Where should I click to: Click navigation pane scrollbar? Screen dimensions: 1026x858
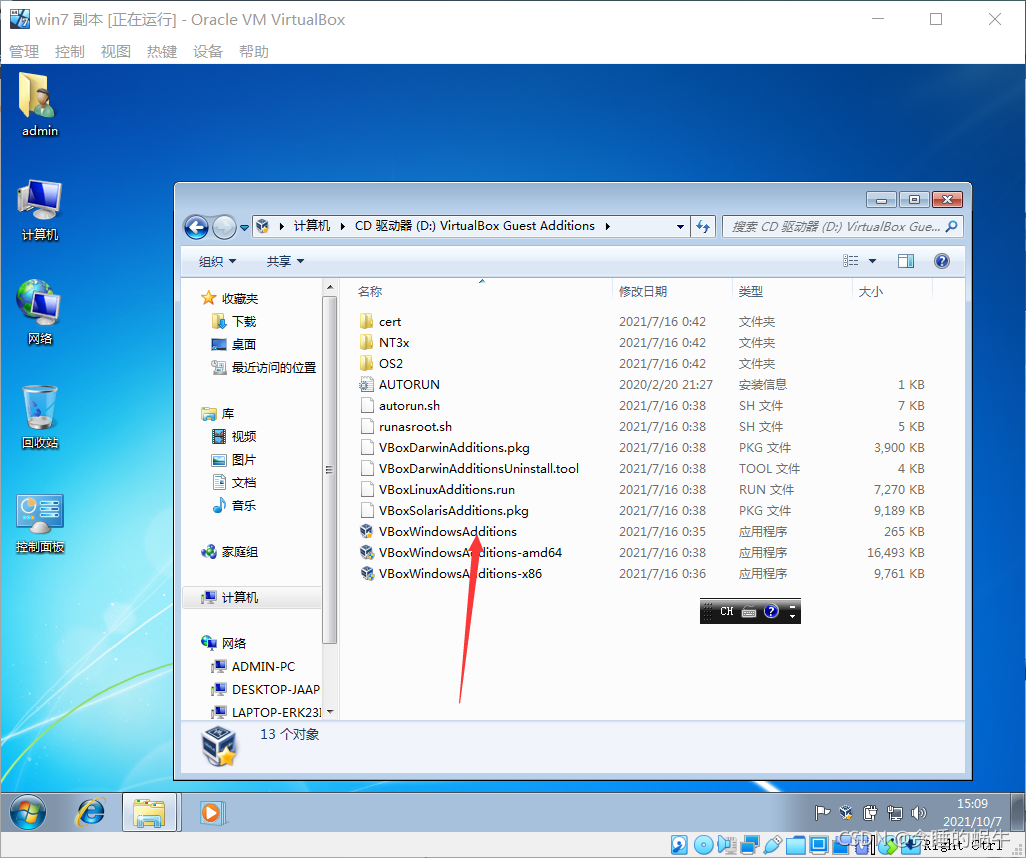(x=330, y=469)
